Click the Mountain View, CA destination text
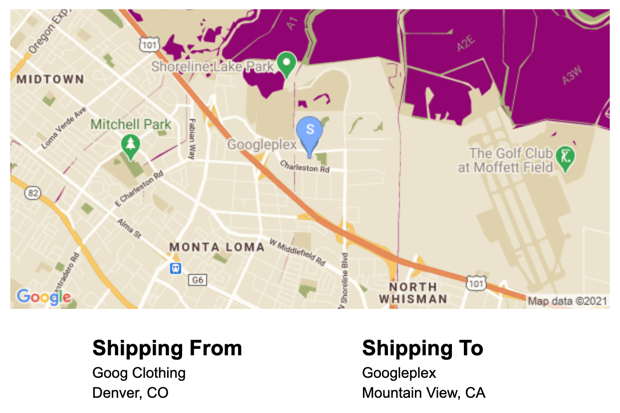 point(423,393)
